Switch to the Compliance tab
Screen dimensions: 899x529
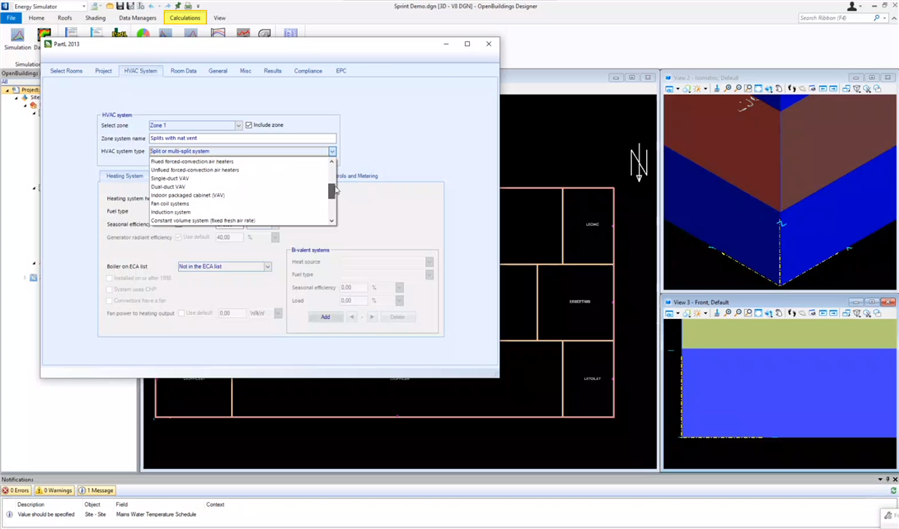pos(308,71)
